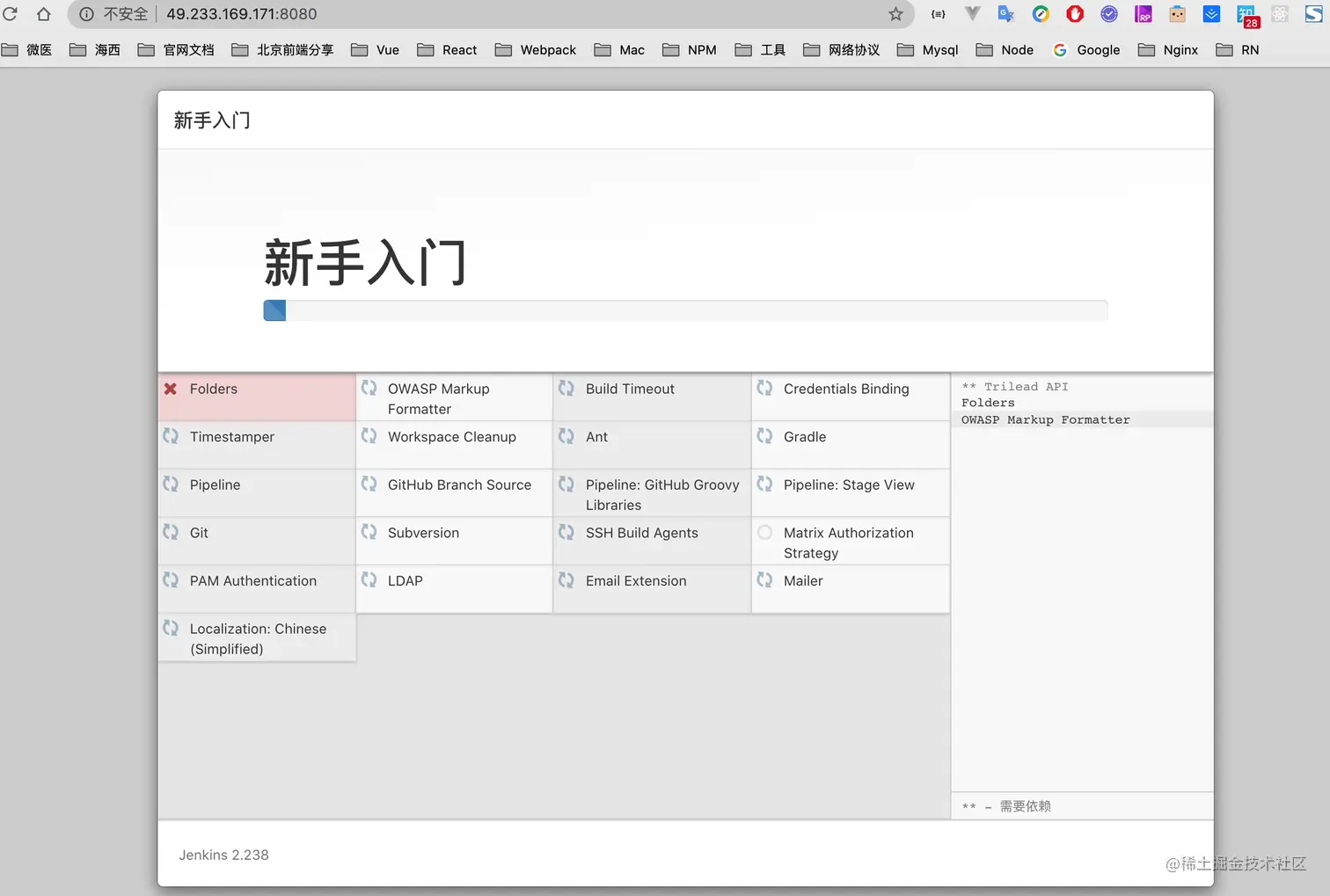Click the spinner icon next to PAM Authentication
The height and width of the screenshot is (896, 1330).
tap(171, 580)
